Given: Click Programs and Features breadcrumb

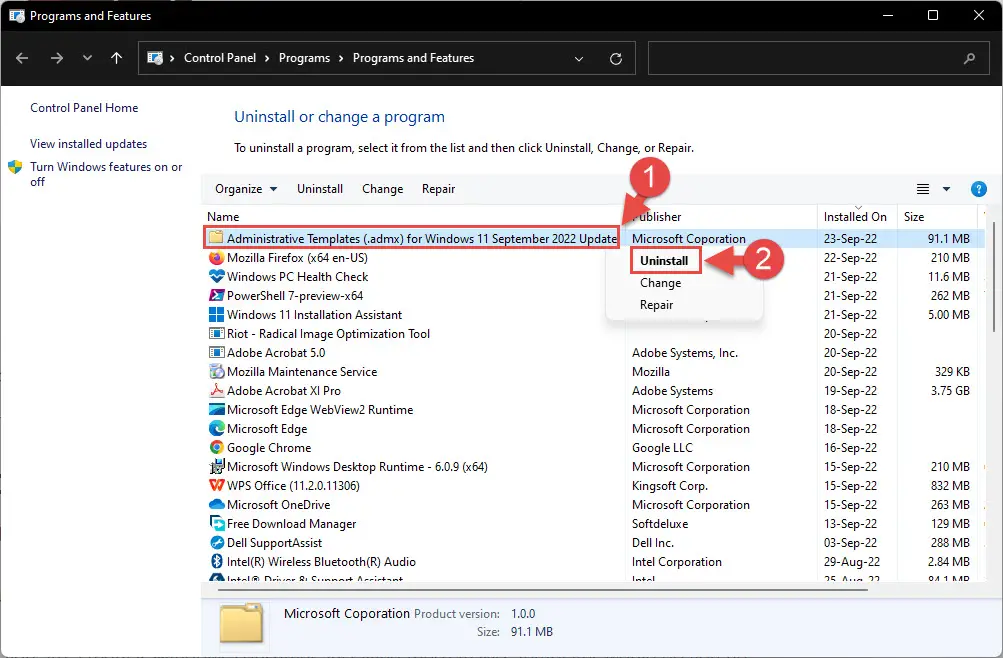Looking at the screenshot, I should coord(413,58).
